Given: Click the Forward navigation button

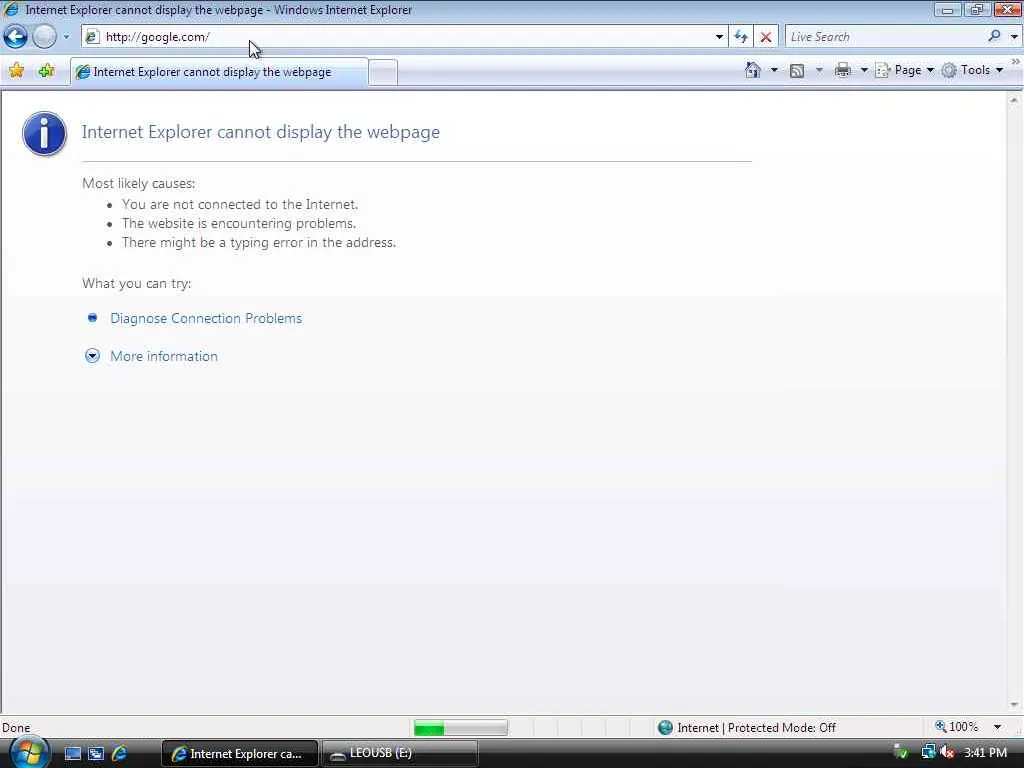Looking at the screenshot, I should 44,37.
